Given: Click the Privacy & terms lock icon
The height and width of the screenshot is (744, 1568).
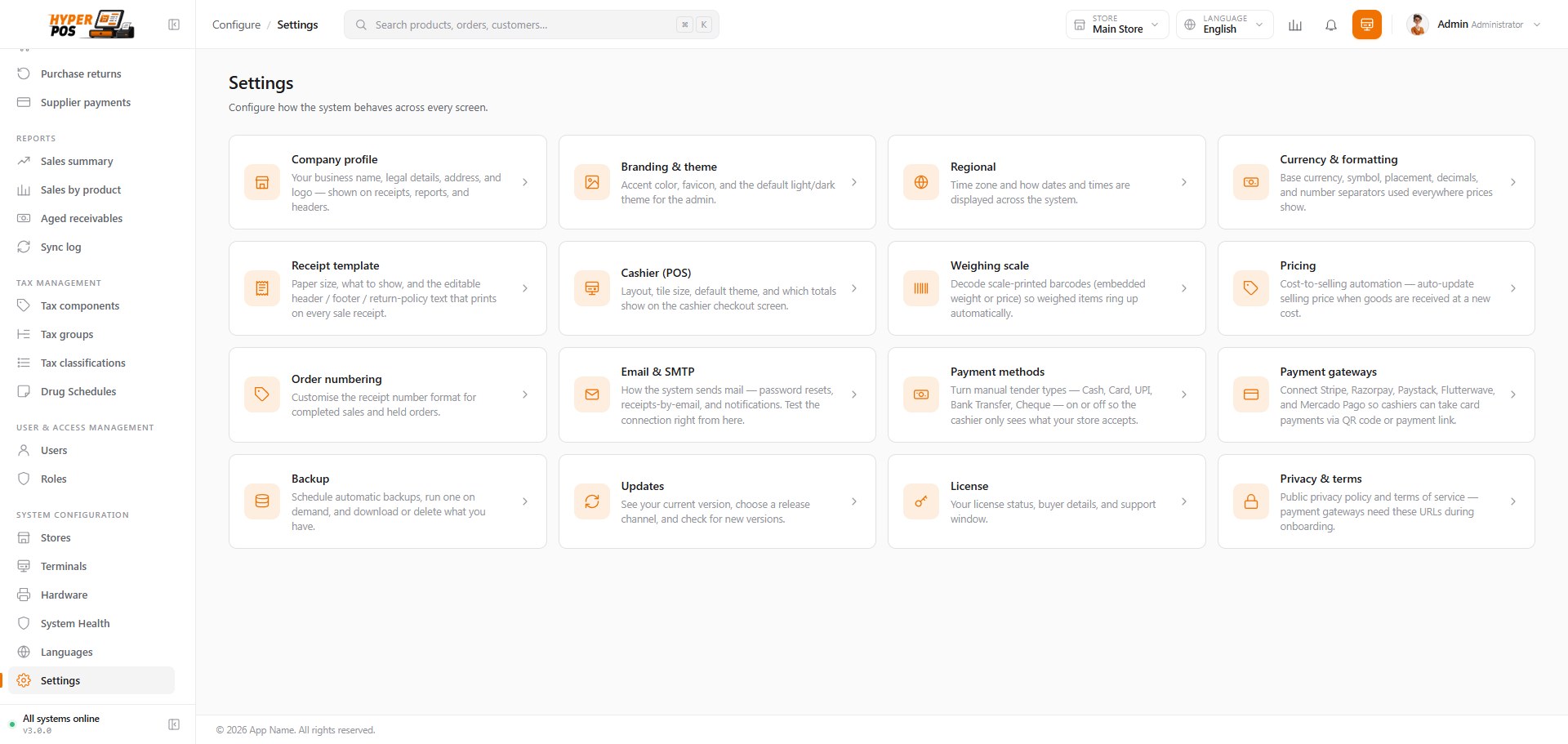Looking at the screenshot, I should point(1251,501).
